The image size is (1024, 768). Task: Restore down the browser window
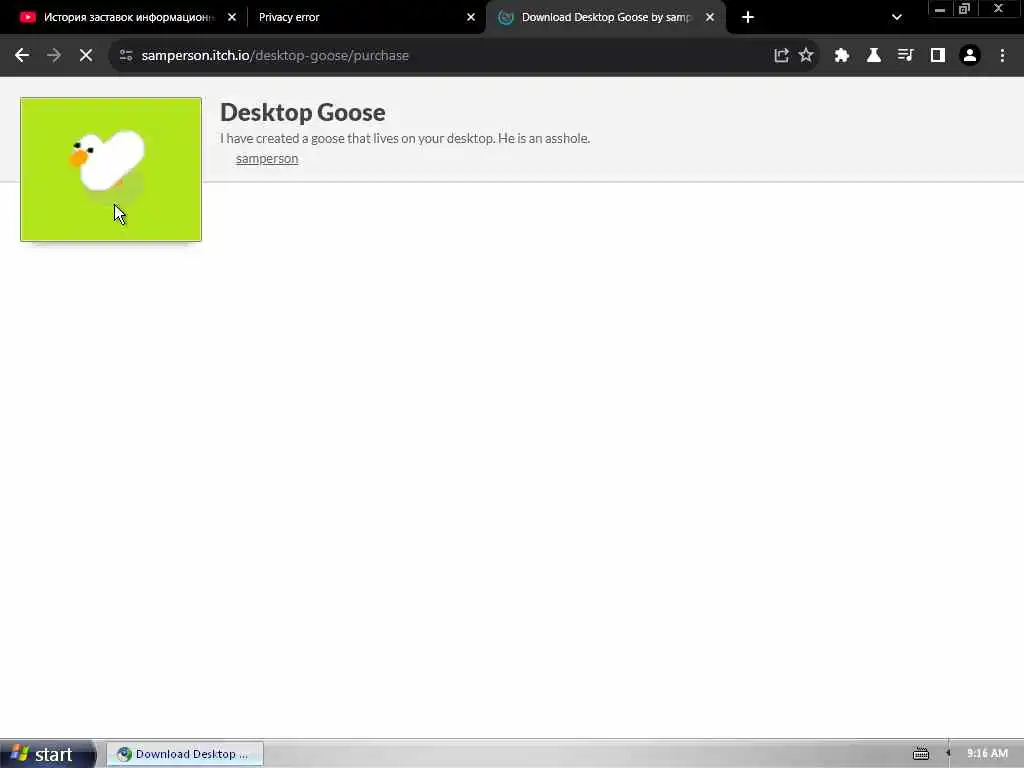[x=964, y=9]
